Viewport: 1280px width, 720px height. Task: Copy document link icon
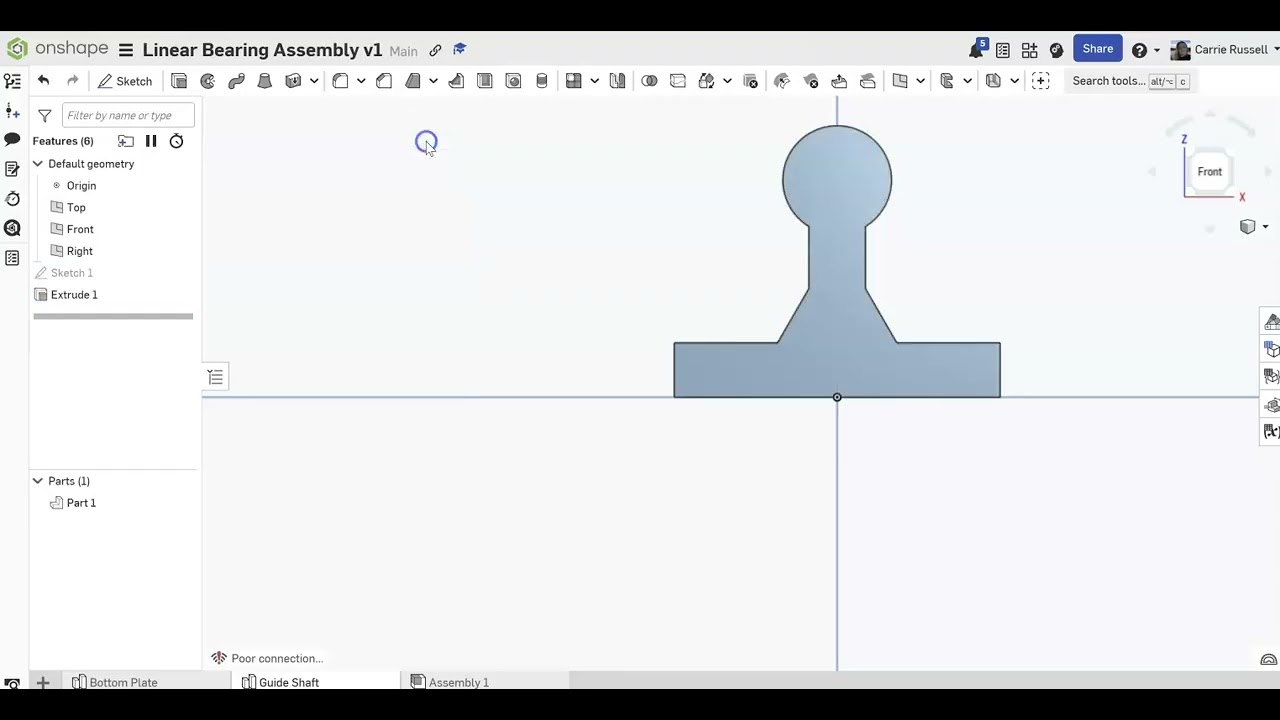[x=435, y=50]
